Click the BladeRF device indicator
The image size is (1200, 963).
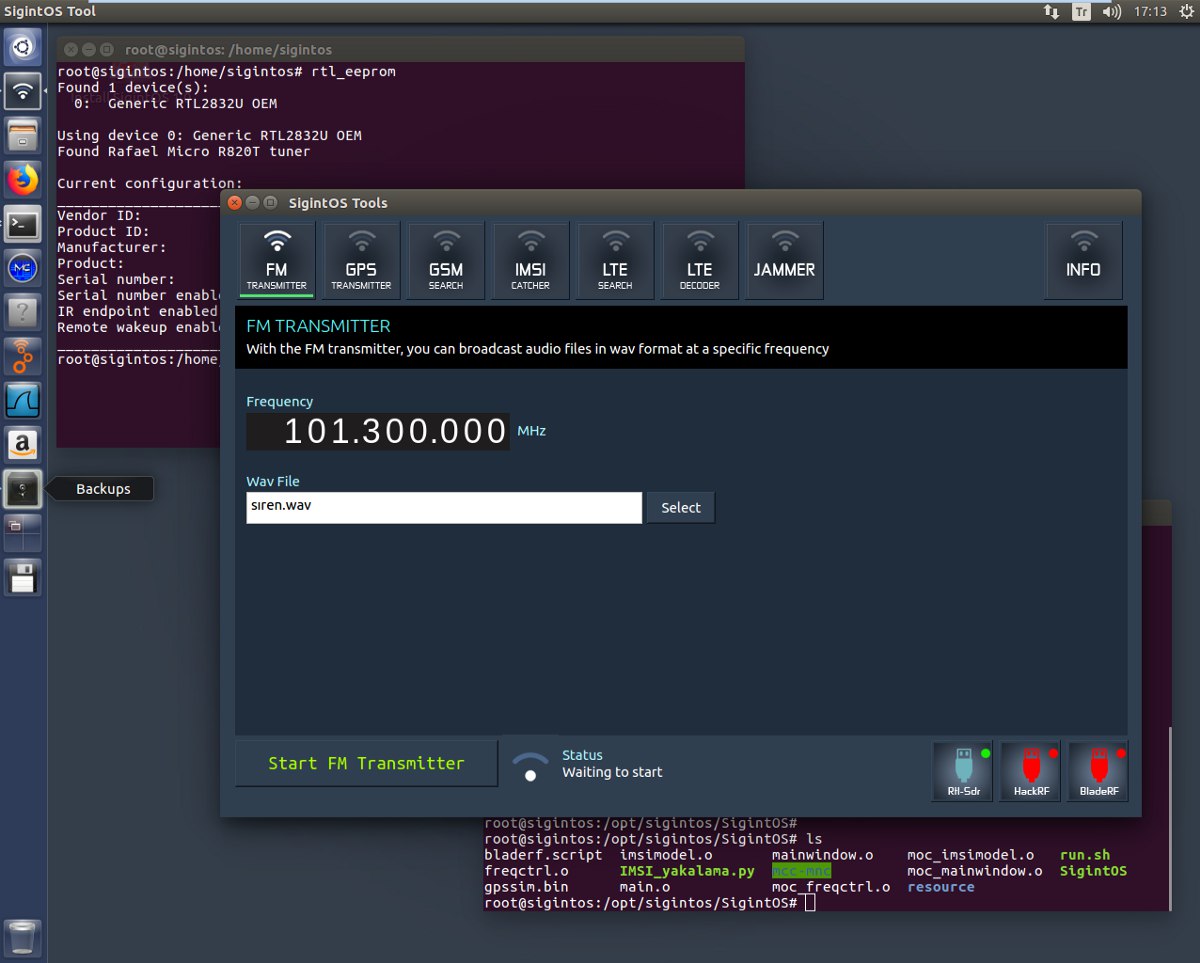click(1098, 771)
